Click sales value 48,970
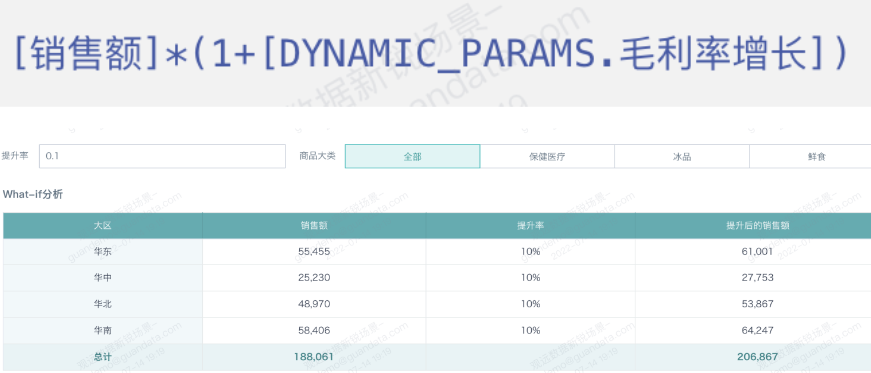 tap(314, 304)
